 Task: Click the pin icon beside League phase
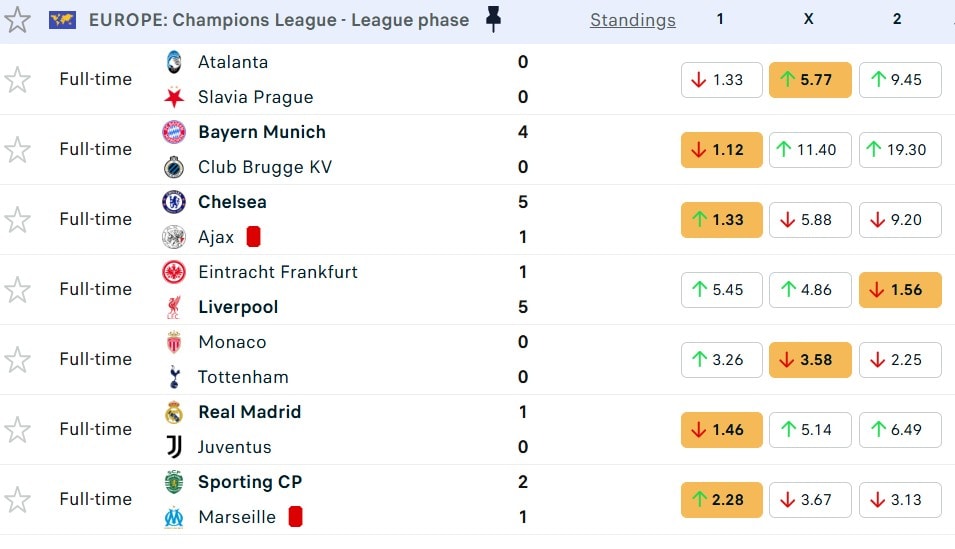click(493, 19)
